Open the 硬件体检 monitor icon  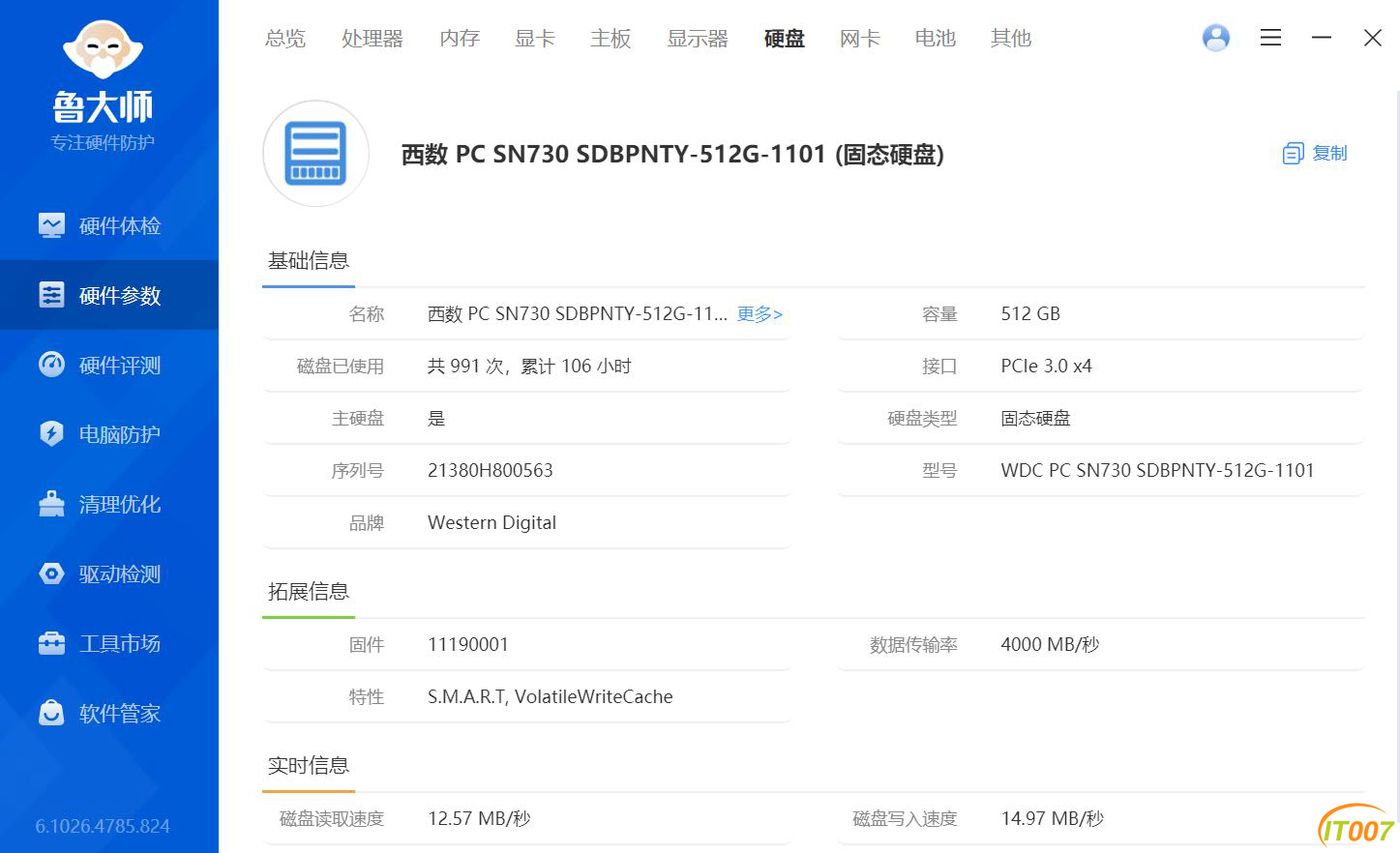[51, 225]
